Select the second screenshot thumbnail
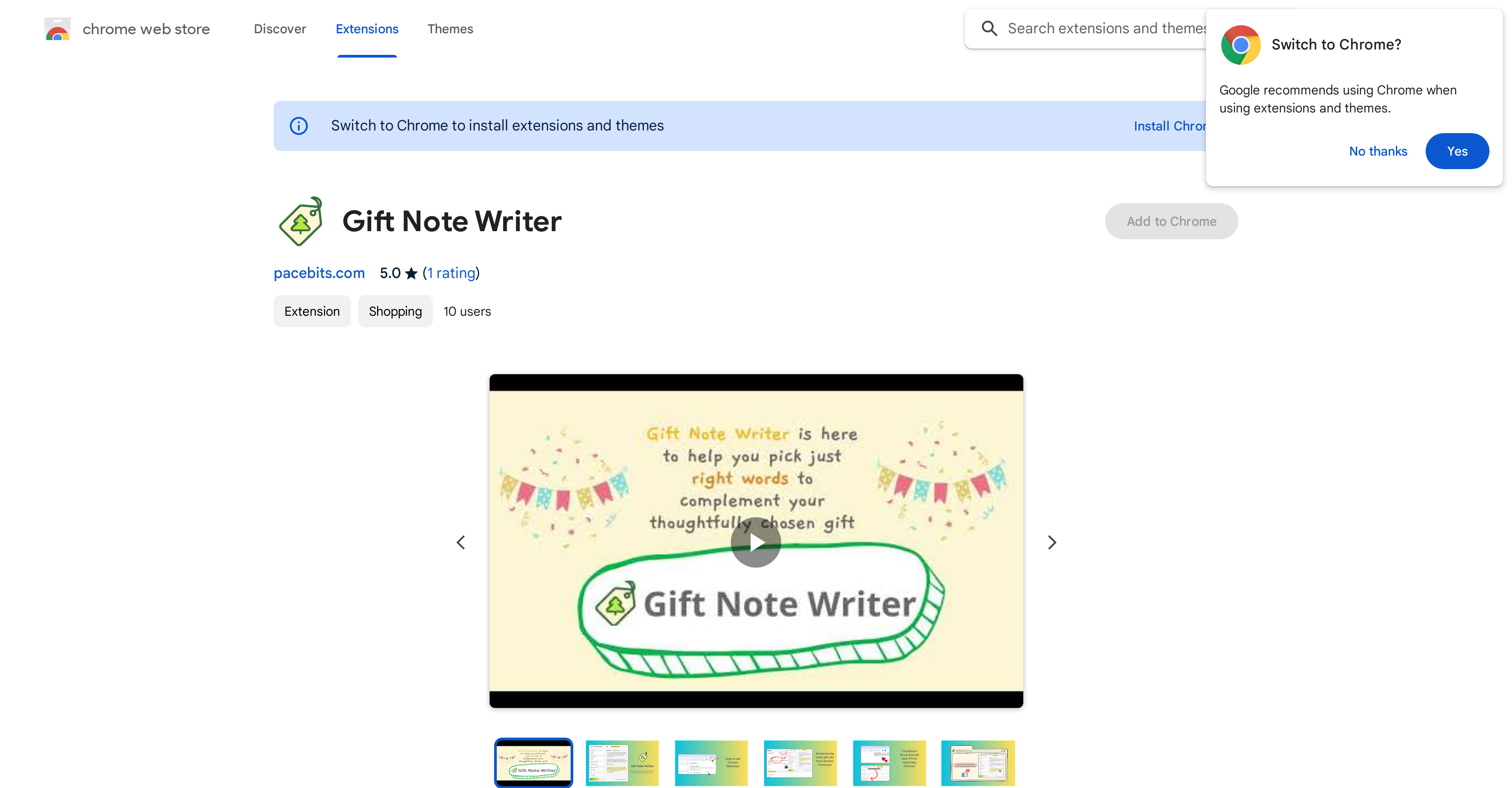Screen dimensions: 1512x788 tap(622, 762)
